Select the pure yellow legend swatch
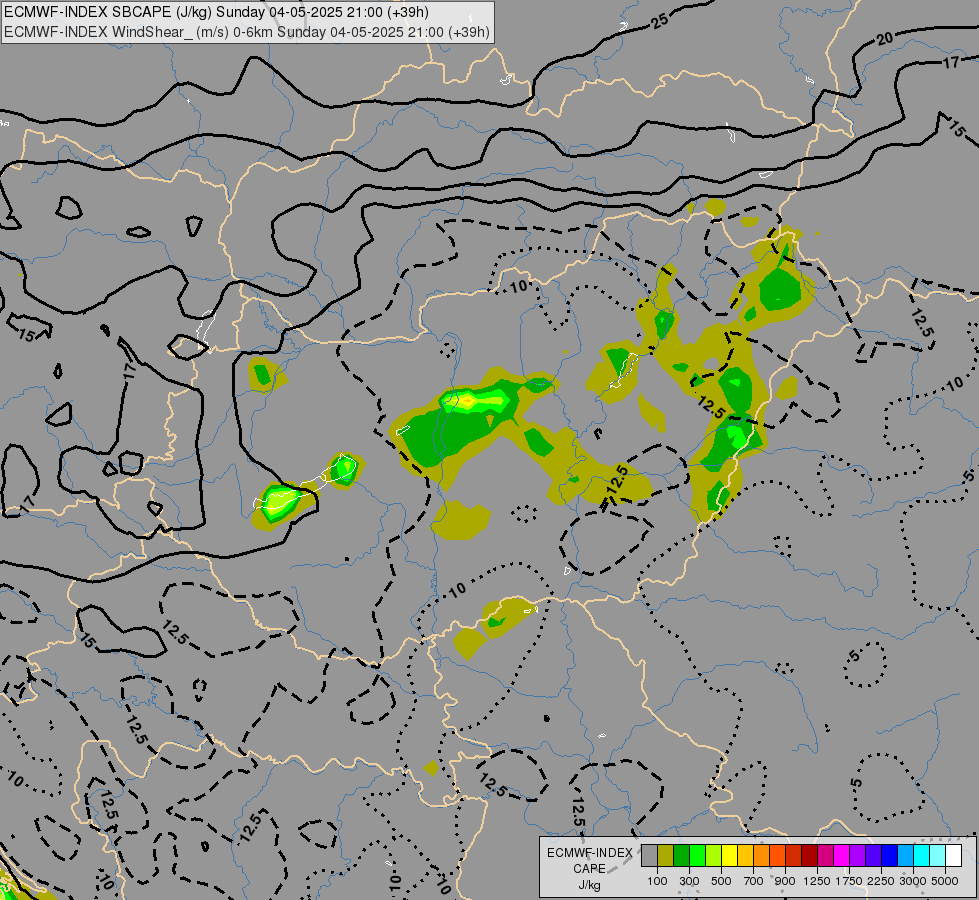 point(729,856)
